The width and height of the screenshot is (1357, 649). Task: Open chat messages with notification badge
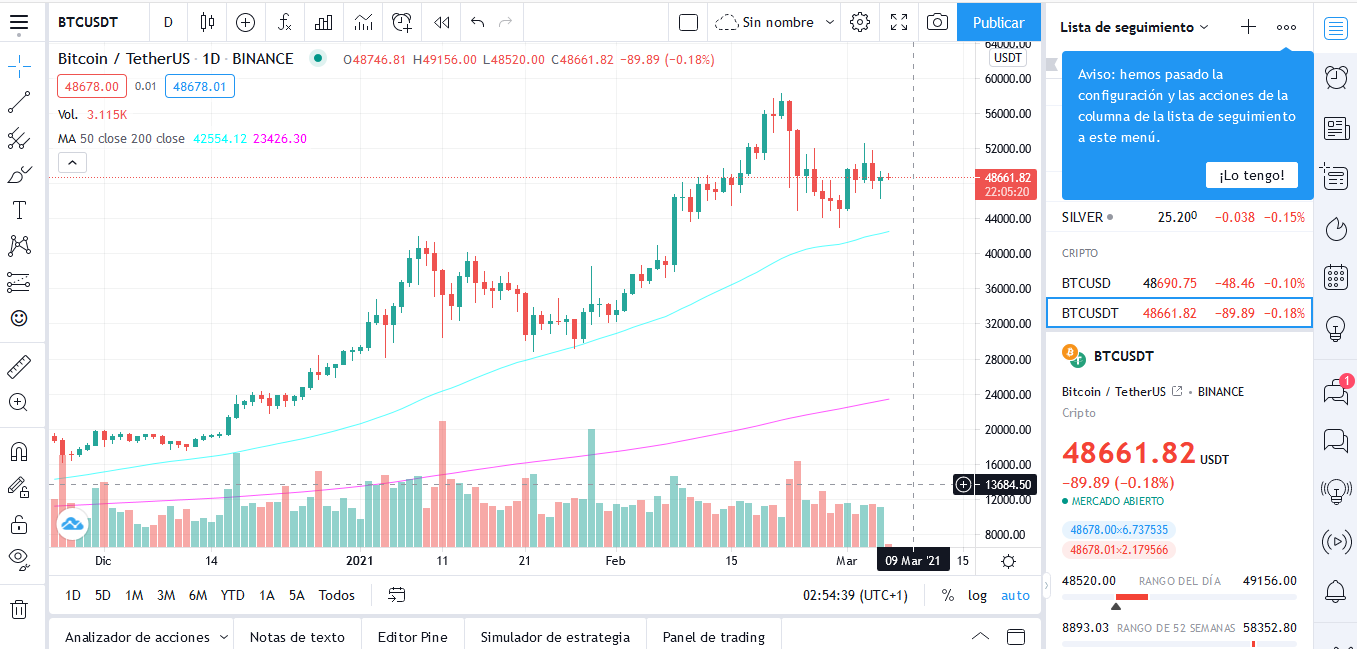coord(1335,391)
